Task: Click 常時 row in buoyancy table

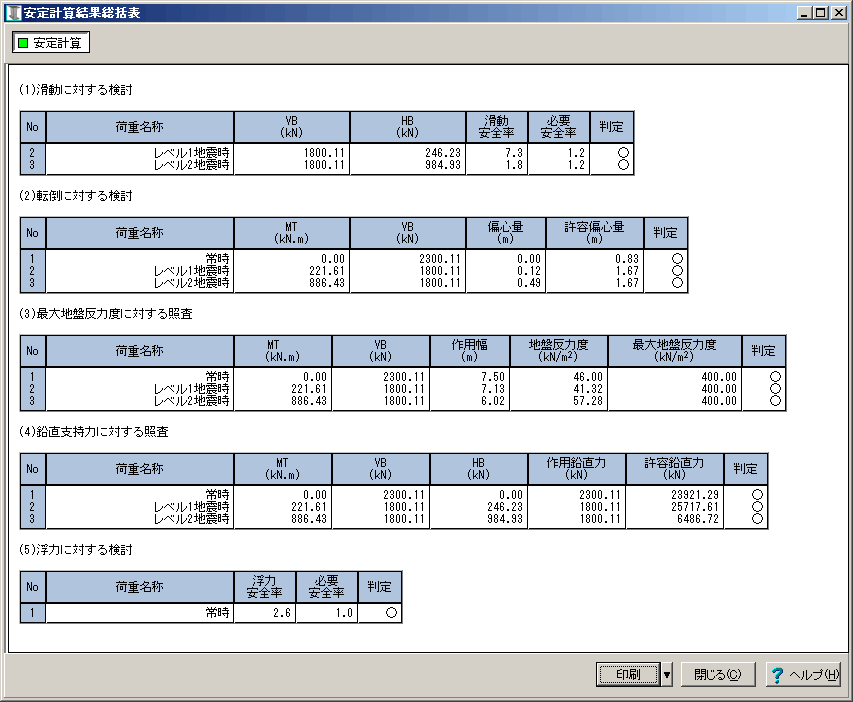Action: [x=211, y=613]
